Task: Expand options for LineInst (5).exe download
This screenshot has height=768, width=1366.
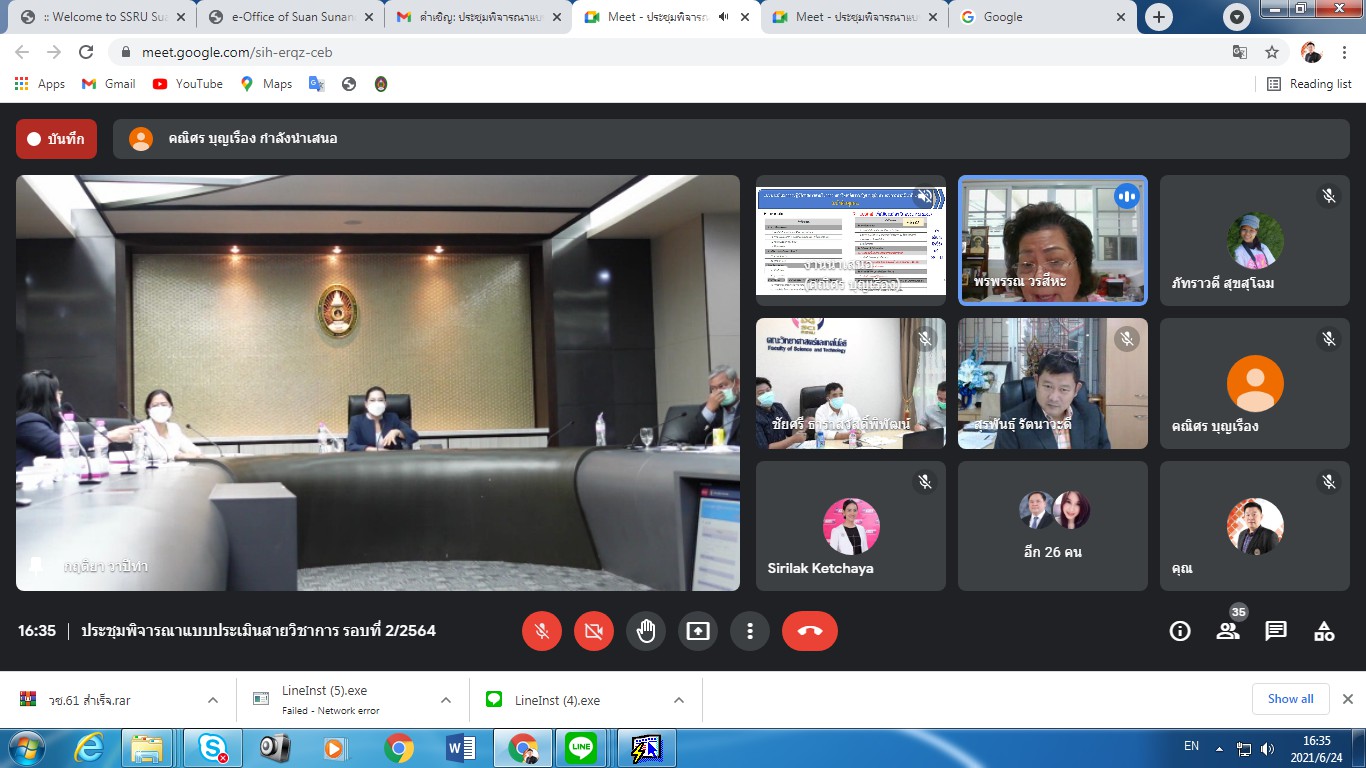Action: coord(446,700)
